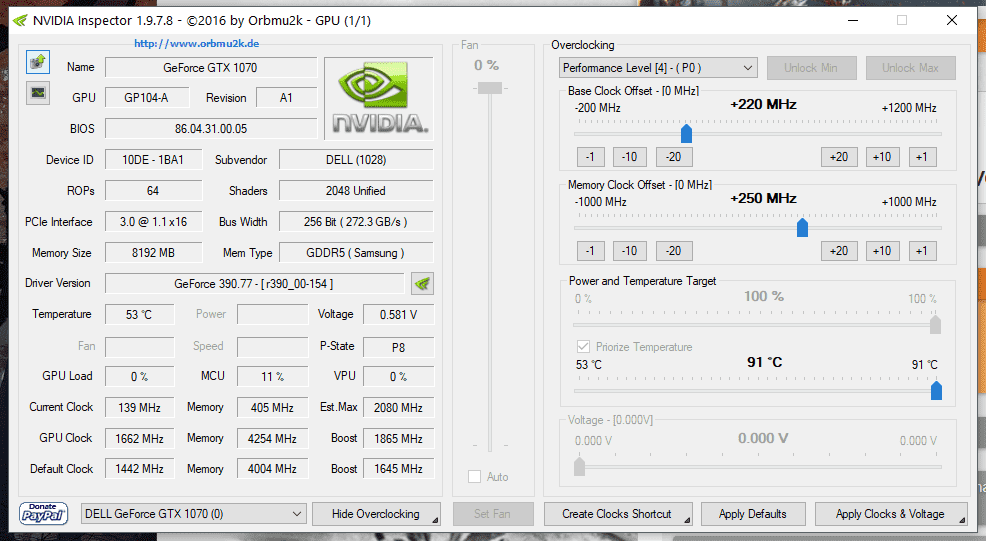This screenshot has width=986, height=541.
Task: Click Memory Clock Offset -10 button
Action: (x=630, y=251)
